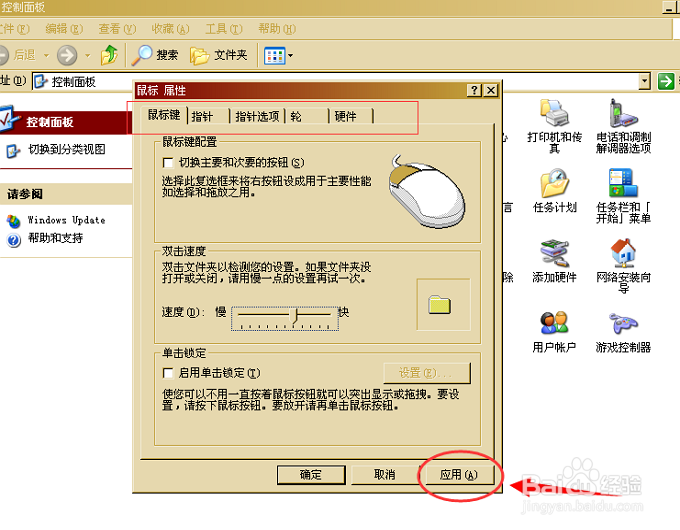The width and height of the screenshot is (680, 530).
Task: Click the See Also (请参阅) panel header
Action: coord(66,194)
